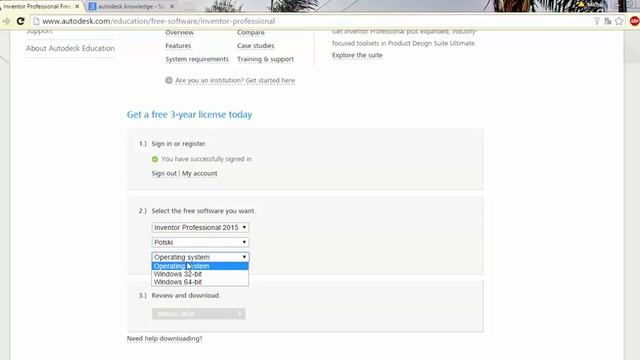Close the autodesk knowledge tab
The height and width of the screenshot is (360, 640).
point(172,7)
